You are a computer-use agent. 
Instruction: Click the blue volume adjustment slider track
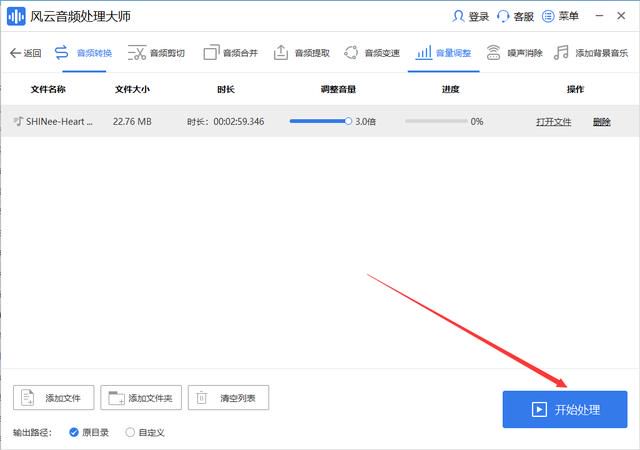[x=318, y=121]
